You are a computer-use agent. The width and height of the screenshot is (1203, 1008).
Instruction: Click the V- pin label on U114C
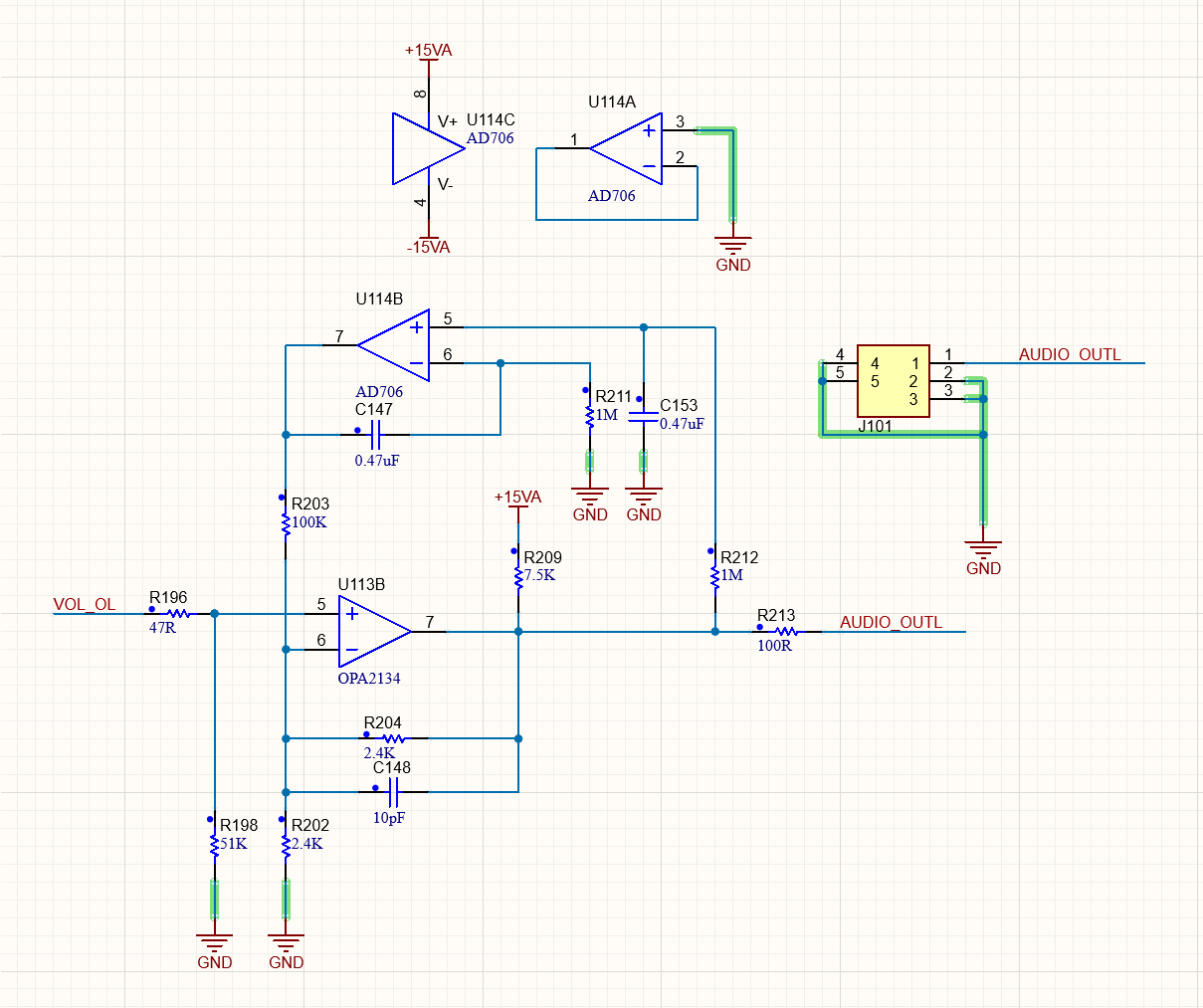446,184
